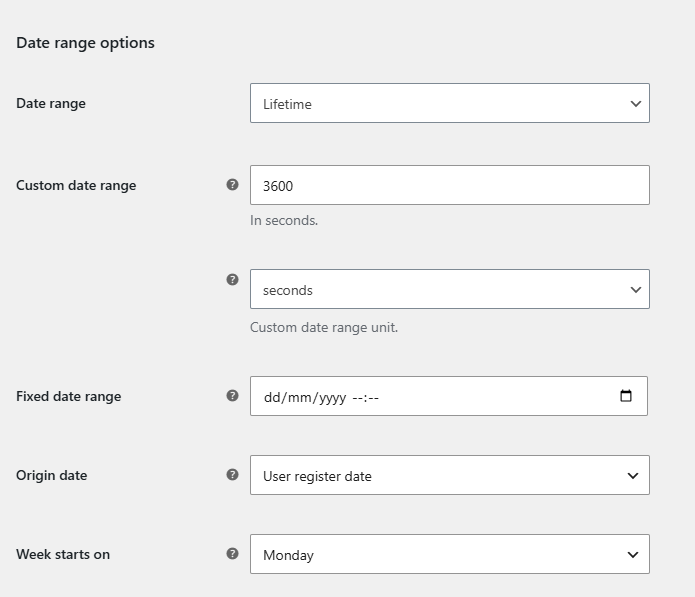Open the calendar picker in Fixed date range
This screenshot has width=695, height=597.
pyautogui.click(x=625, y=395)
